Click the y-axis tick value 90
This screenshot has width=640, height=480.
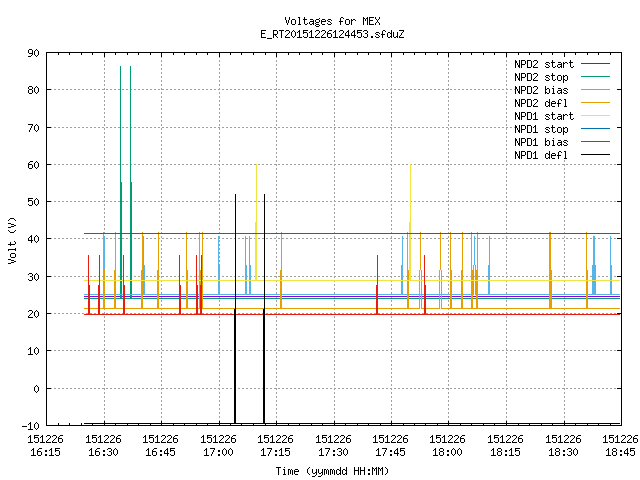(33, 53)
